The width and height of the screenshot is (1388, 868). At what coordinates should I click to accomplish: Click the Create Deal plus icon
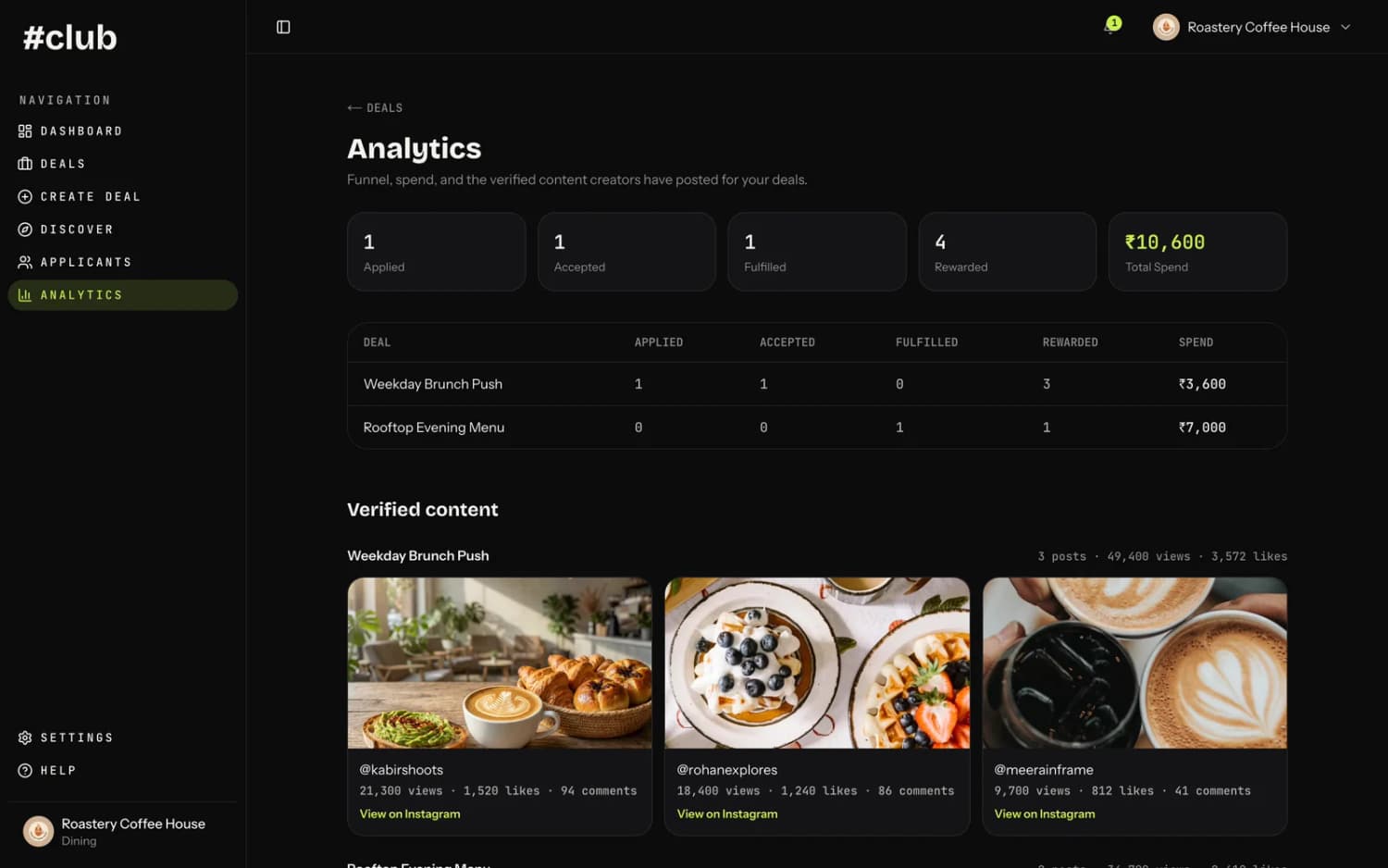[25, 197]
